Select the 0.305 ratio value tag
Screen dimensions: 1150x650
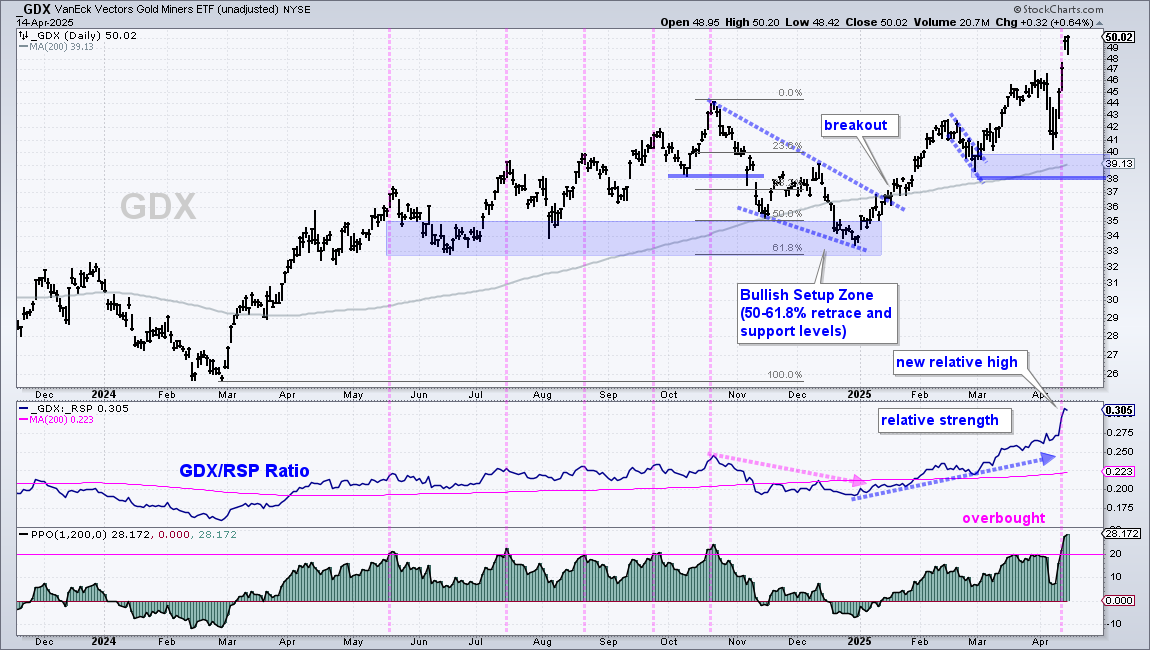[x=1118, y=410]
